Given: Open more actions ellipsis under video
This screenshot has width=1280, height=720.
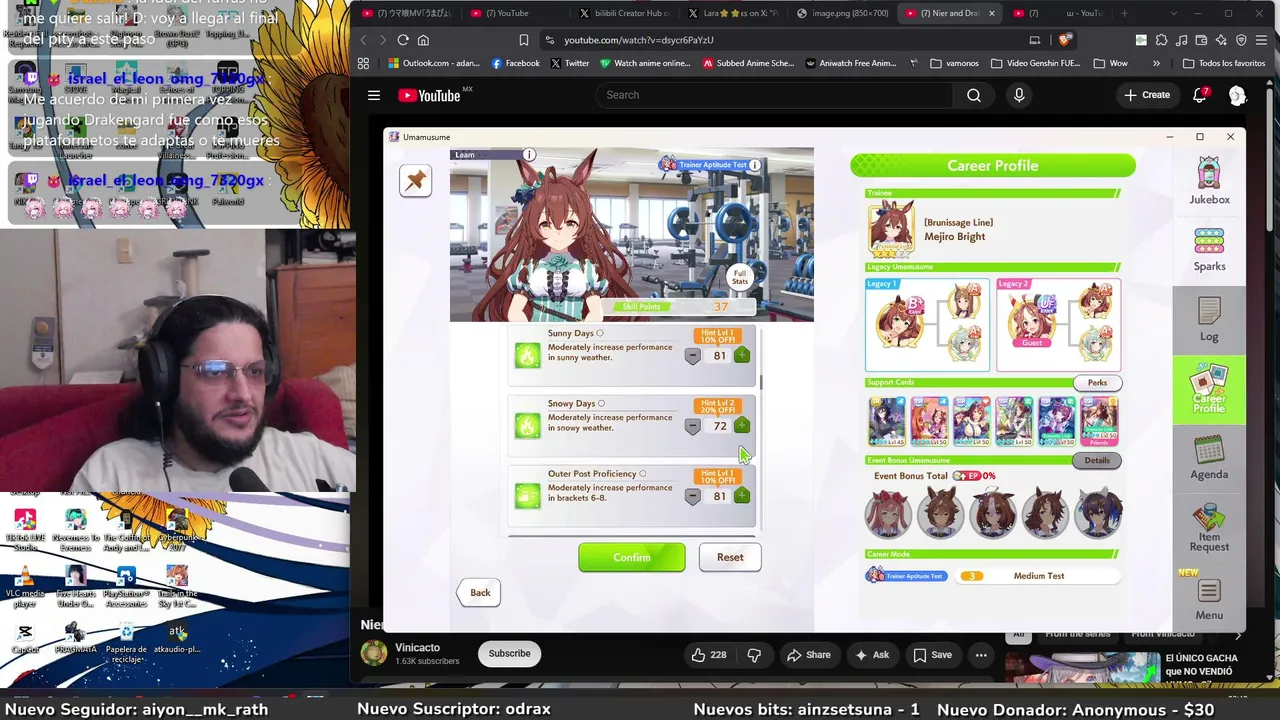Looking at the screenshot, I should 981,655.
